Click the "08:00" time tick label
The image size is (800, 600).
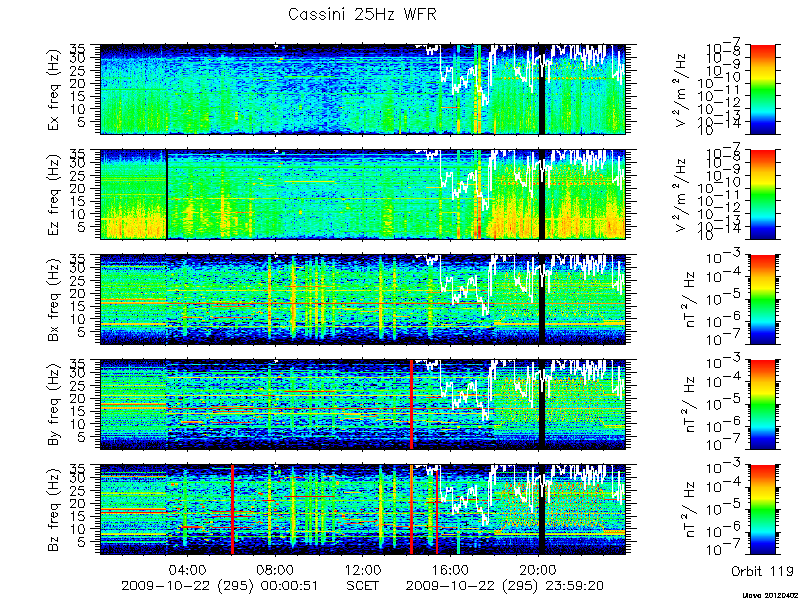276,569
